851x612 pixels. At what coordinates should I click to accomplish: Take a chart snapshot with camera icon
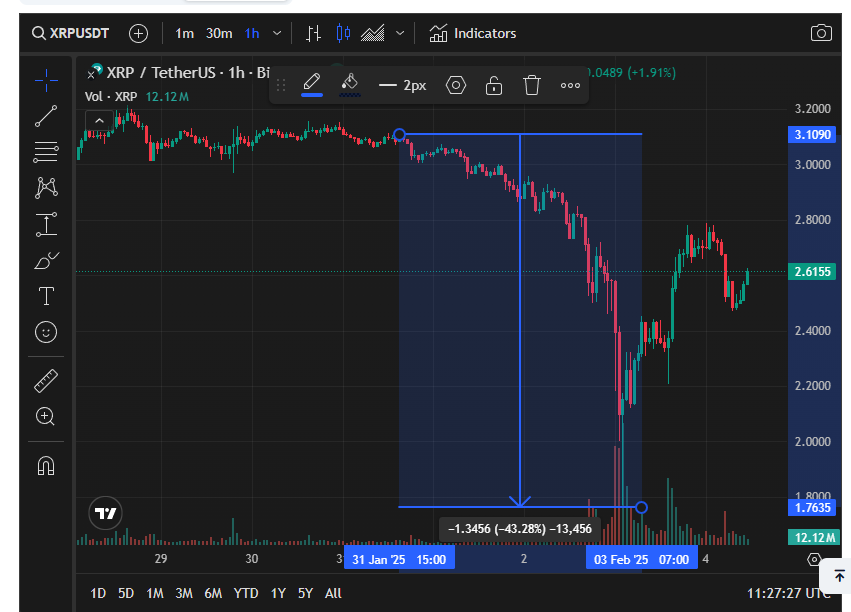[x=821, y=33]
